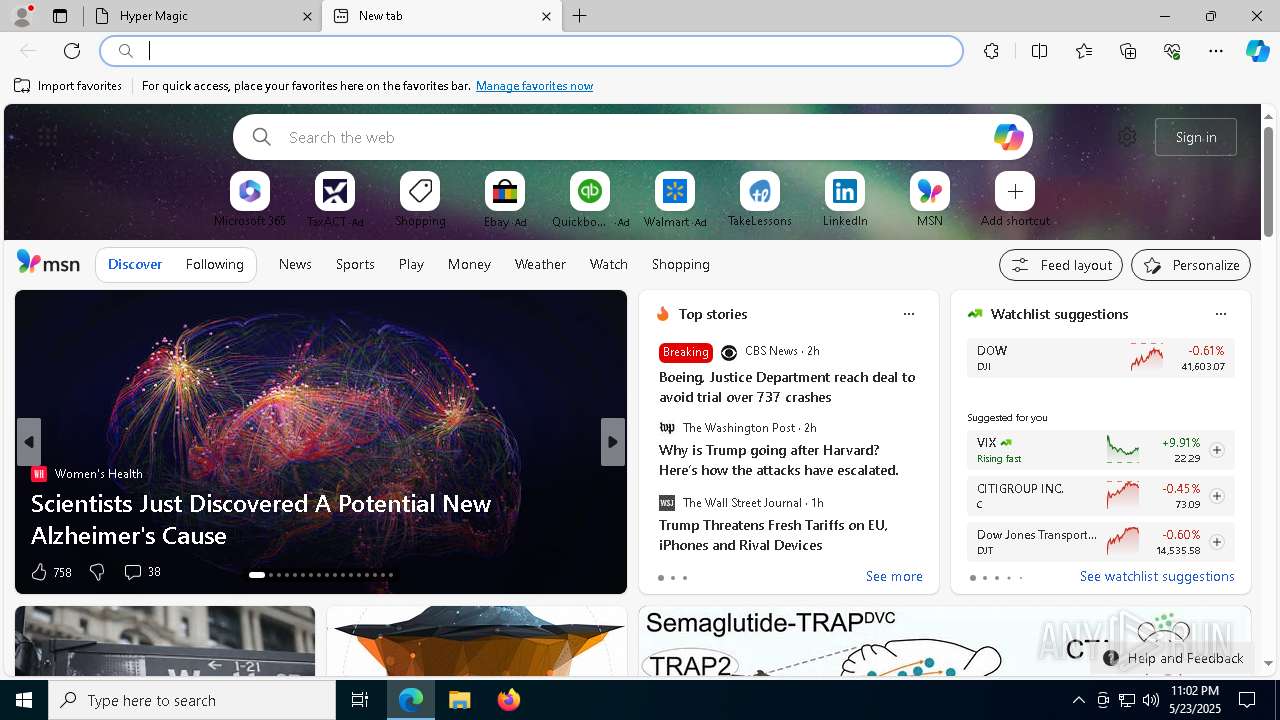Open Copilot sidebar icon
This screenshot has width=1280, height=720.
point(1257,51)
